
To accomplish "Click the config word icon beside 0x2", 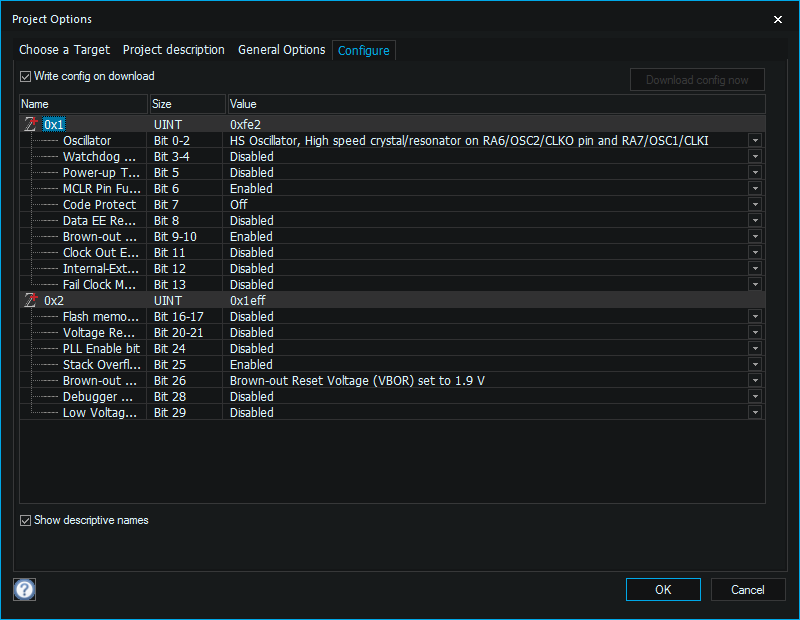I will (x=31, y=301).
